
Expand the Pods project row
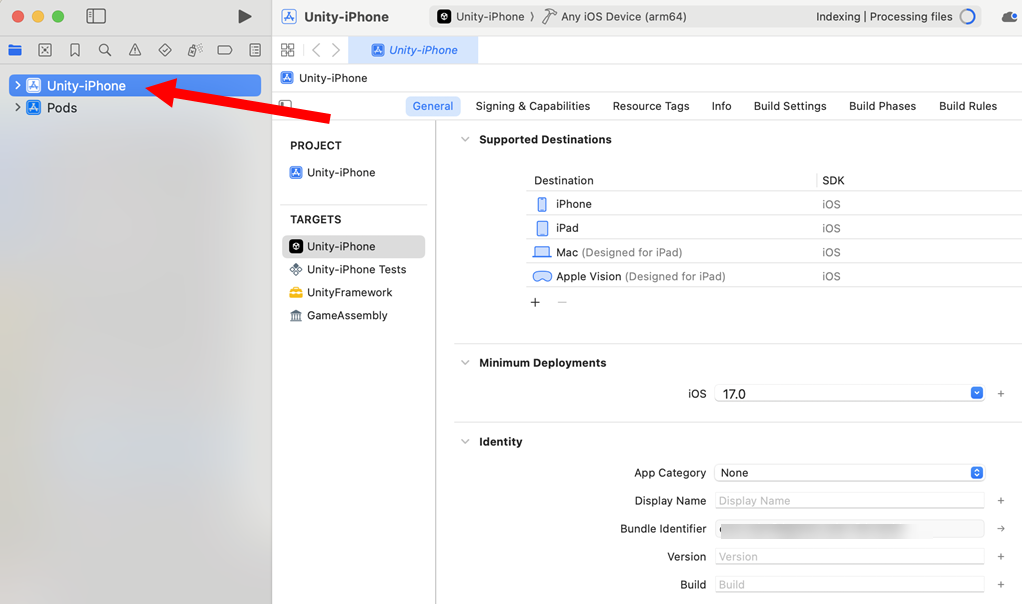click(18, 108)
